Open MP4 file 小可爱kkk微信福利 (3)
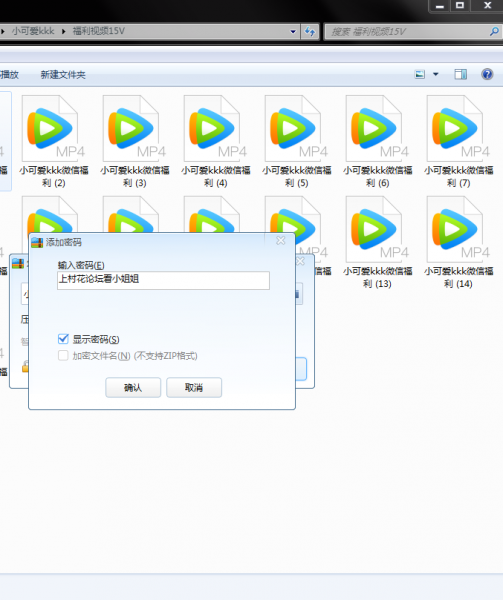Screen dimensions: 503x600 pyautogui.click(x=135, y=142)
